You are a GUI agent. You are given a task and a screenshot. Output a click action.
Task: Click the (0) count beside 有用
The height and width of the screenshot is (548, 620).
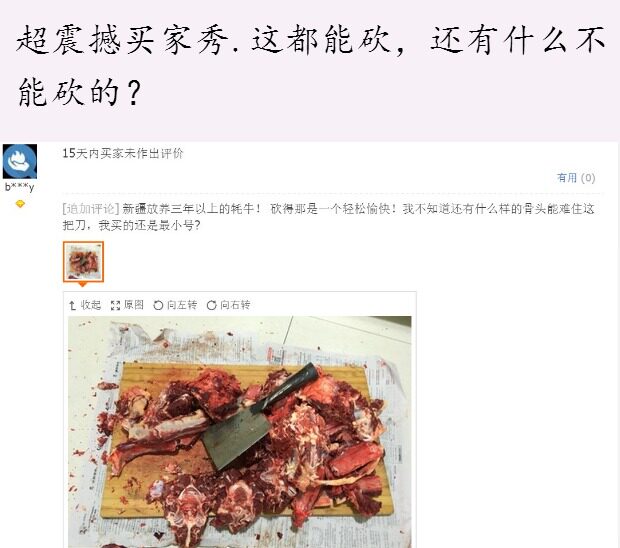[x=588, y=178]
